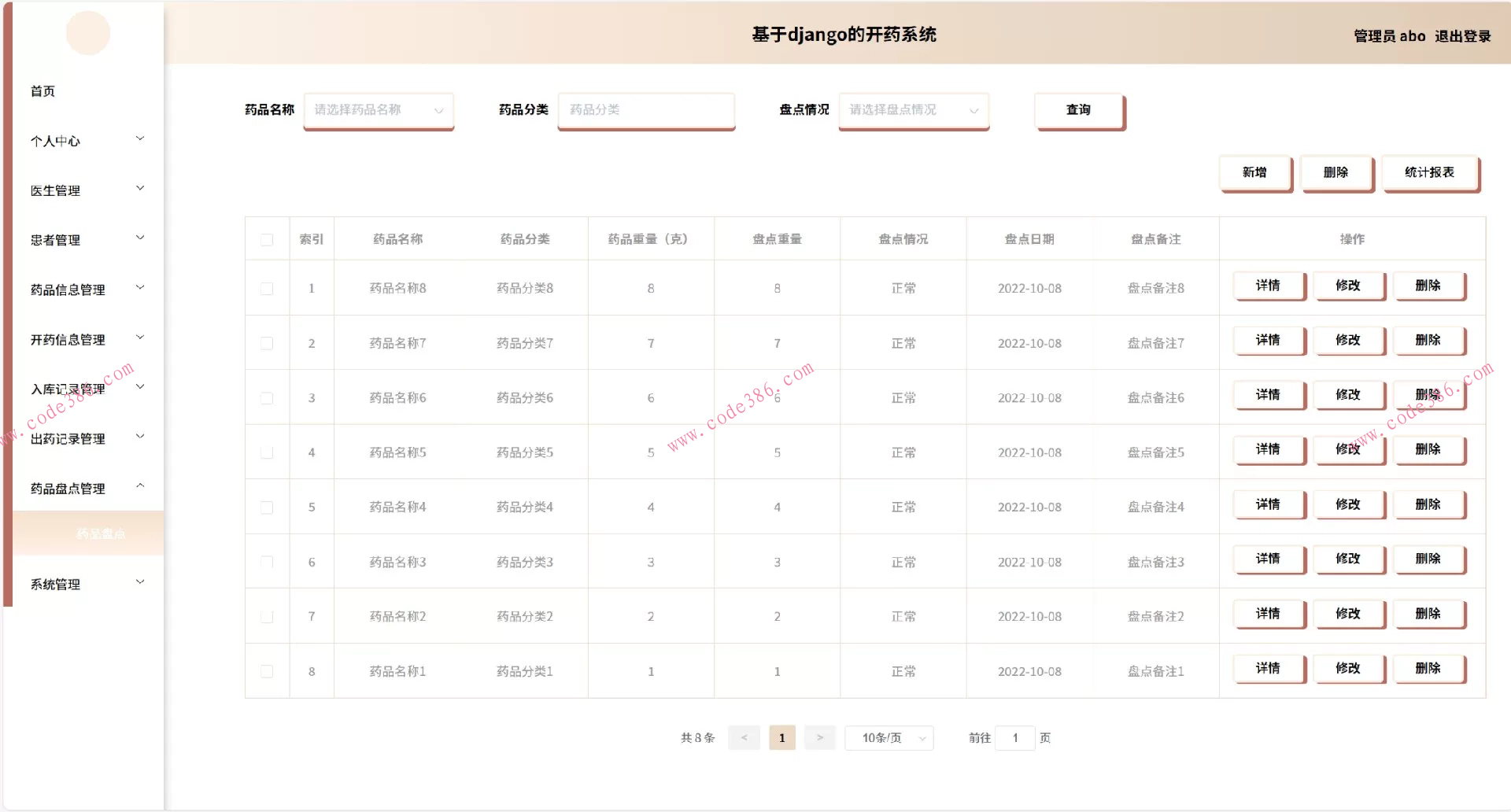Click the next page arrow in pagination
This screenshot has width=1511, height=812.
pos(819,737)
